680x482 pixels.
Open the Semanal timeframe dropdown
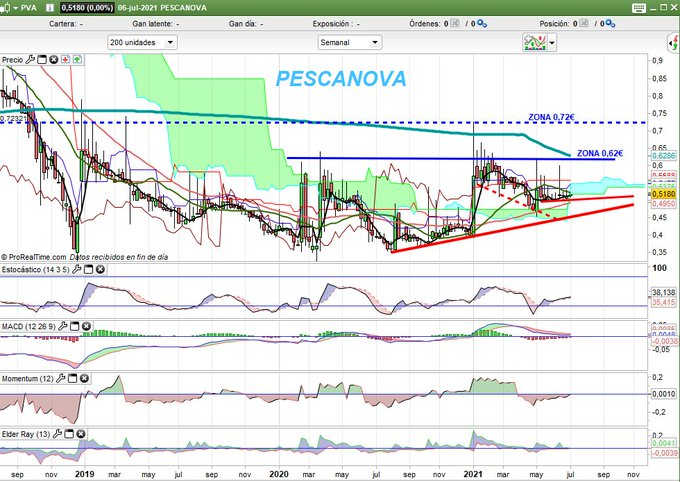pyautogui.click(x=375, y=42)
